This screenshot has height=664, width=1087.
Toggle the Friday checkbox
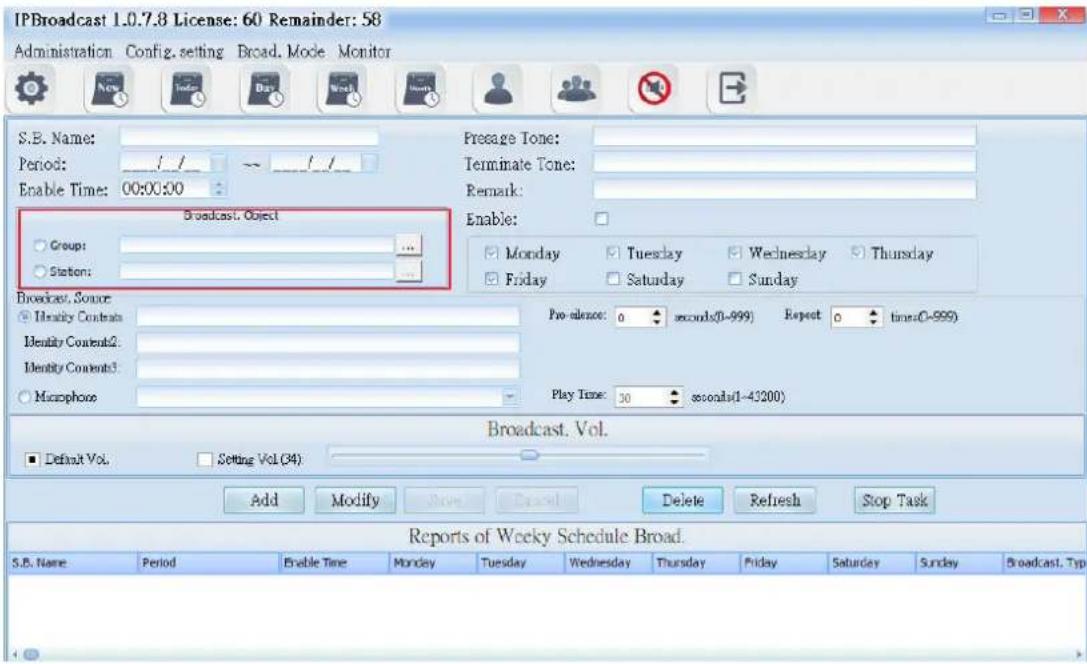pyautogui.click(x=492, y=279)
